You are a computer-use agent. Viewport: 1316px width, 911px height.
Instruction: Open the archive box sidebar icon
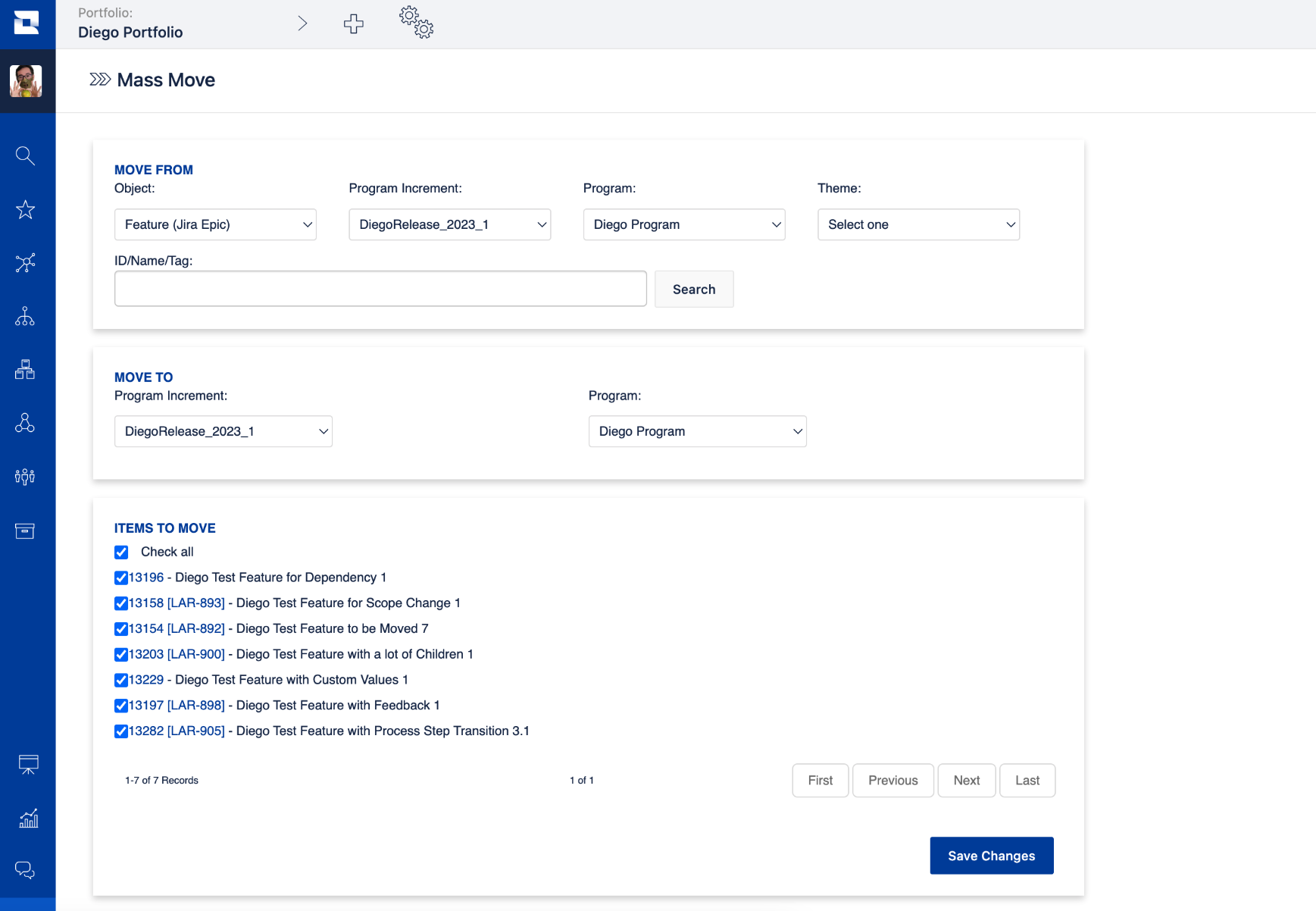(x=25, y=531)
